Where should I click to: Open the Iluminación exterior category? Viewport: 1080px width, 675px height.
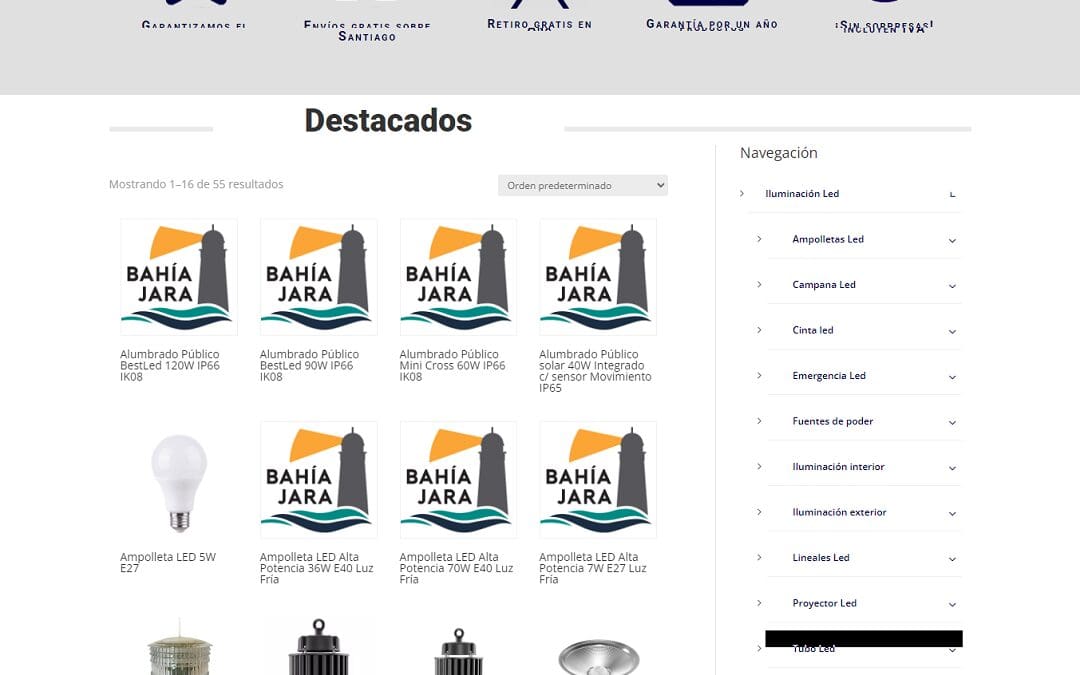coord(839,512)
